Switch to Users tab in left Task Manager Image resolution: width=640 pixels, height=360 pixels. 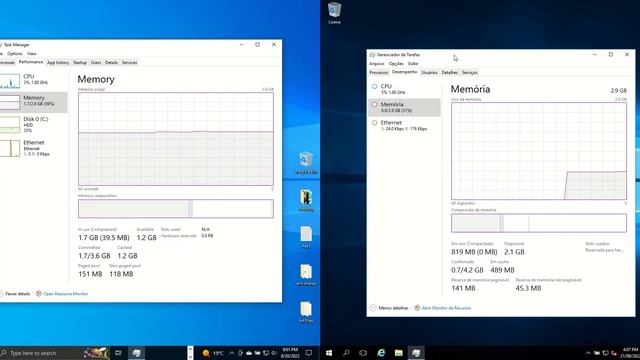pos(96,62)
